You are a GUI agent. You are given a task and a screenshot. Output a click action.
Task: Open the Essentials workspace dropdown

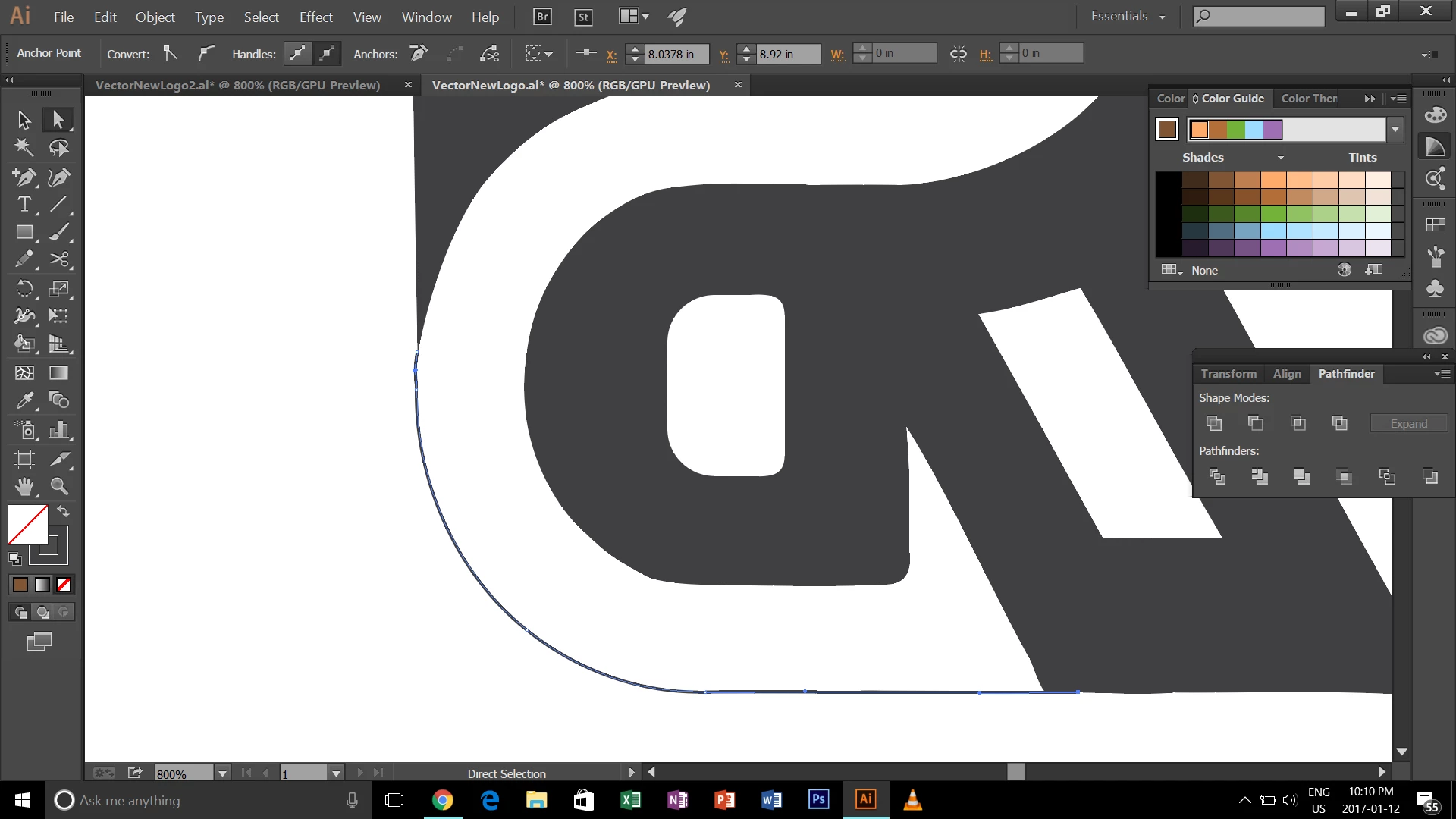click(1128, 17)
